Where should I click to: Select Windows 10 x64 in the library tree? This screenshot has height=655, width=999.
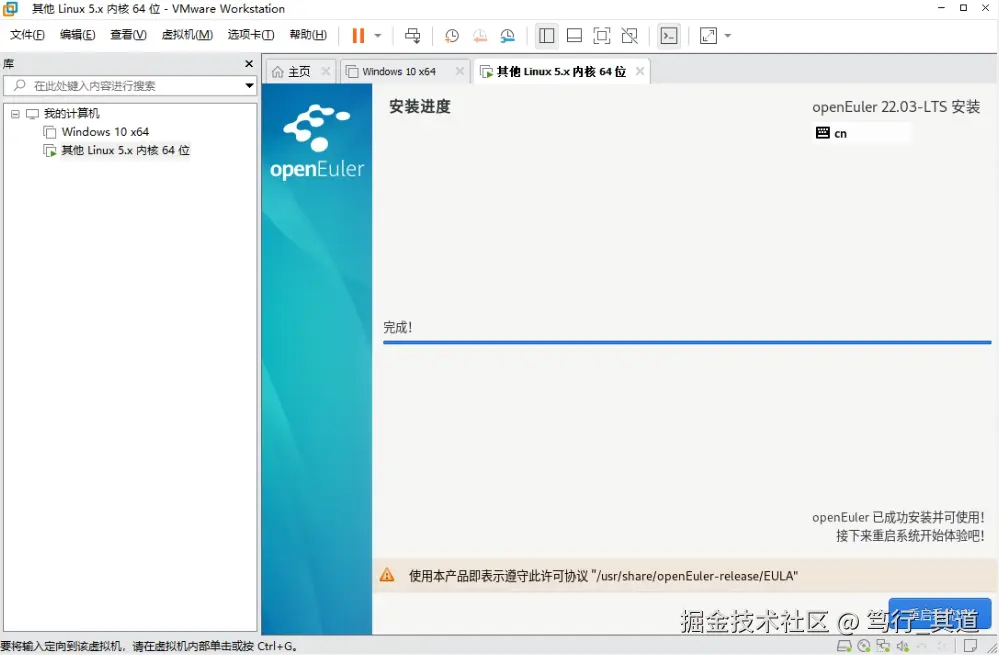coord(105,132)
